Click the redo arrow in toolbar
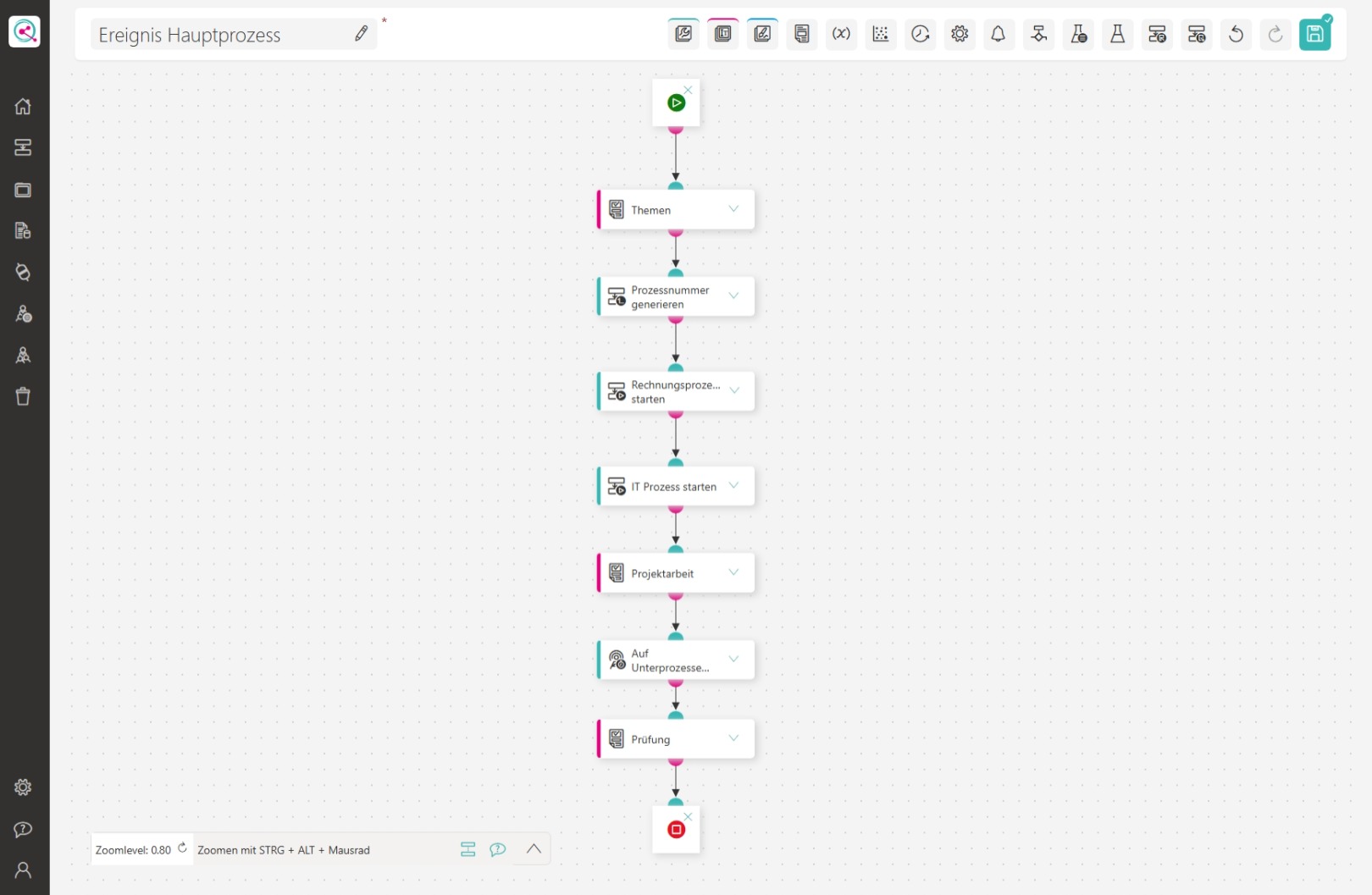This screenshot has height=895, width=1372. click(x=1275, y=34)
